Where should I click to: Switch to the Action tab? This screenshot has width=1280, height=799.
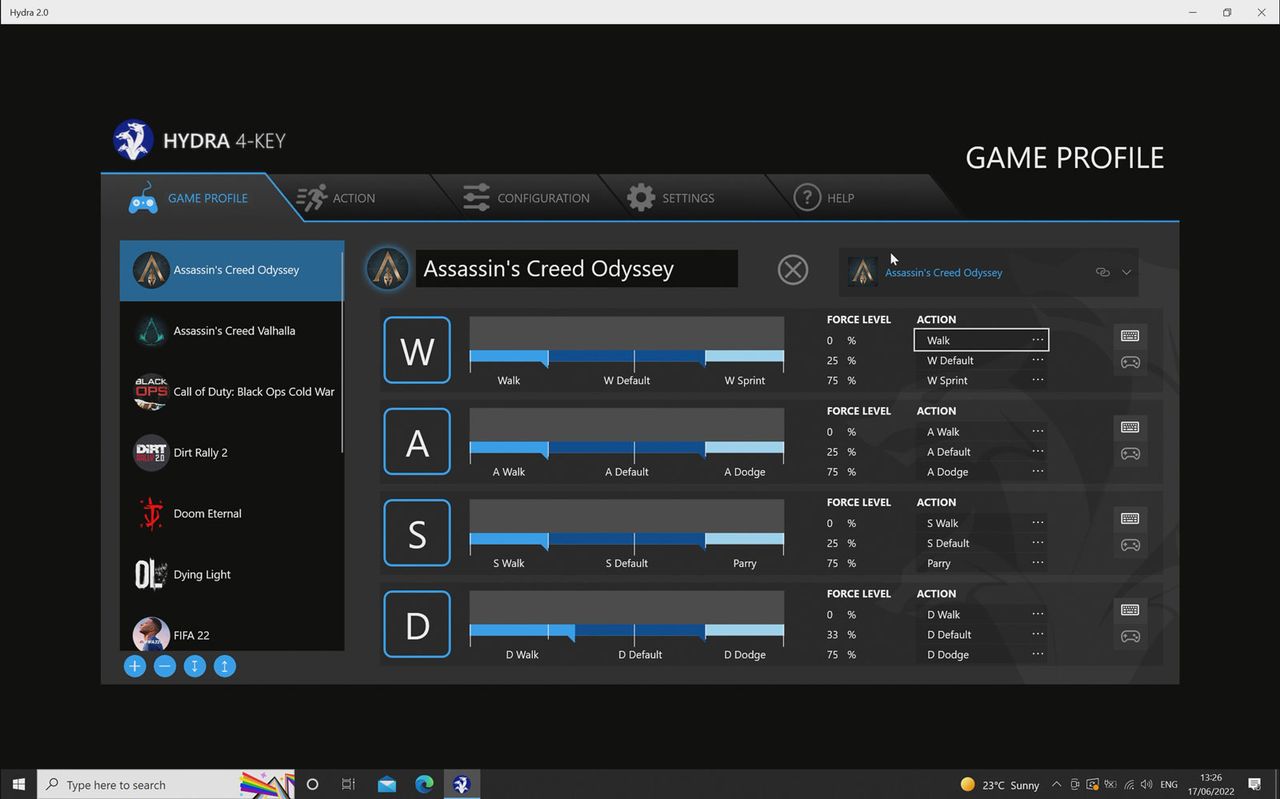coord(337,198)
